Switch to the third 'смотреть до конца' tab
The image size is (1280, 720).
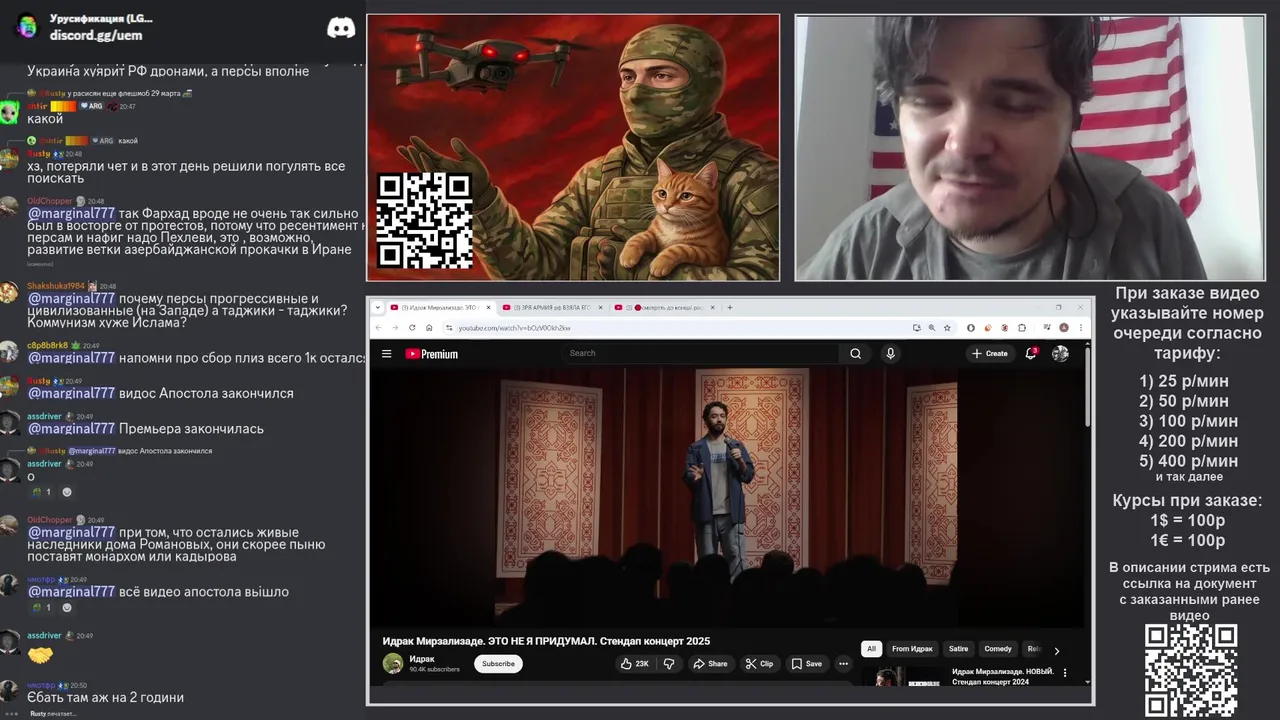[x=665, y=307]
